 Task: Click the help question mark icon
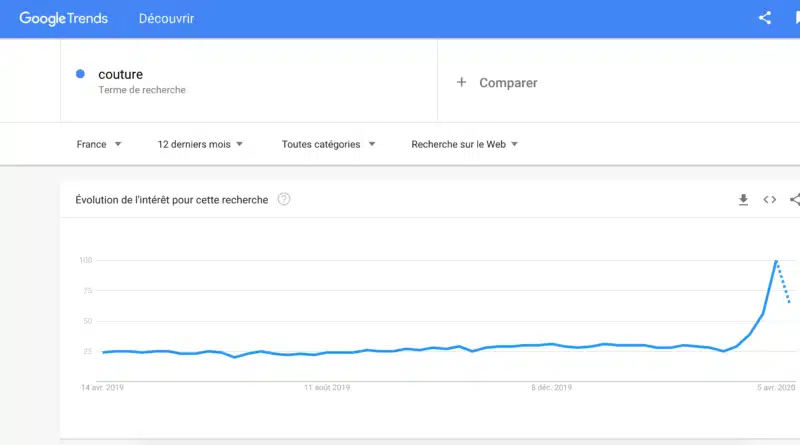(x=284, y=199)
